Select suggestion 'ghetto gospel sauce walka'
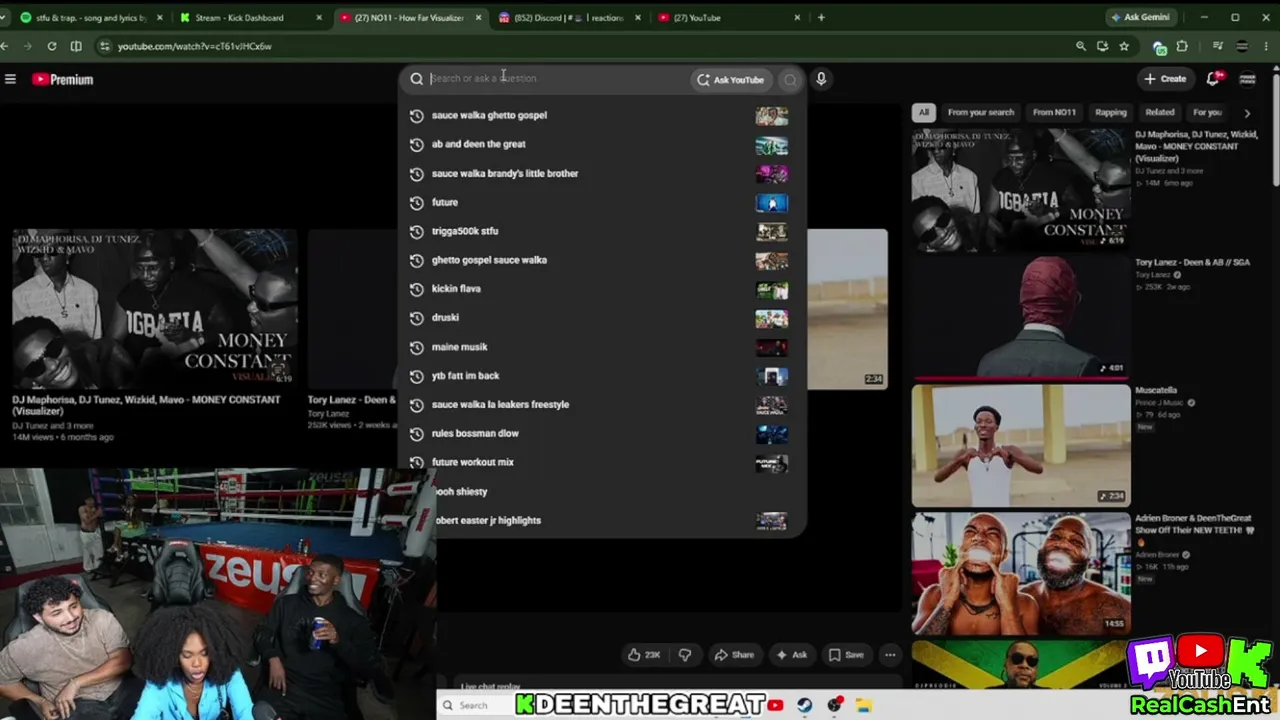This screenshot has height=720, width=1280. pyautogui.click(x=601, y=261)
